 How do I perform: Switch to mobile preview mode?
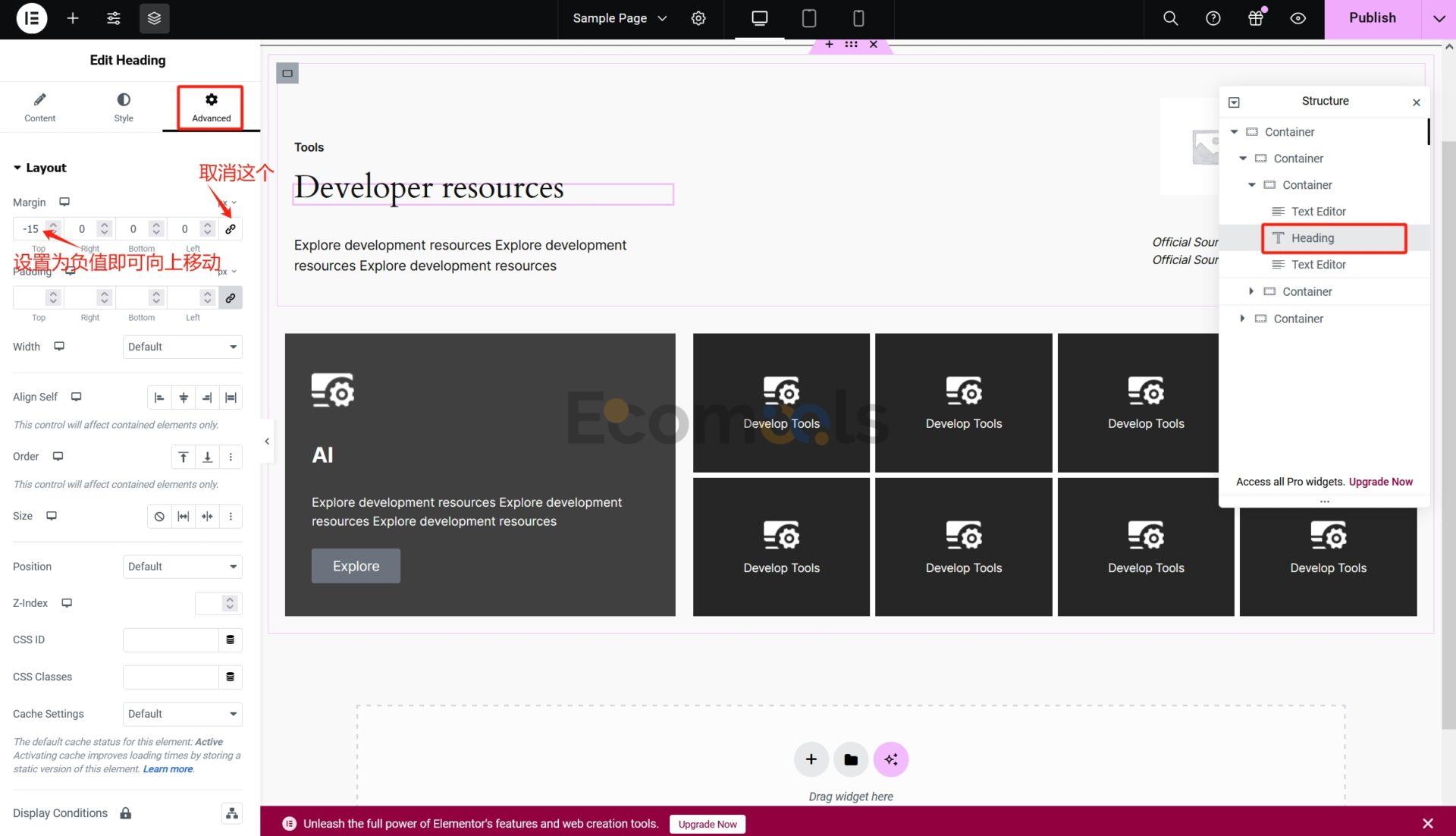click(858, 18)
